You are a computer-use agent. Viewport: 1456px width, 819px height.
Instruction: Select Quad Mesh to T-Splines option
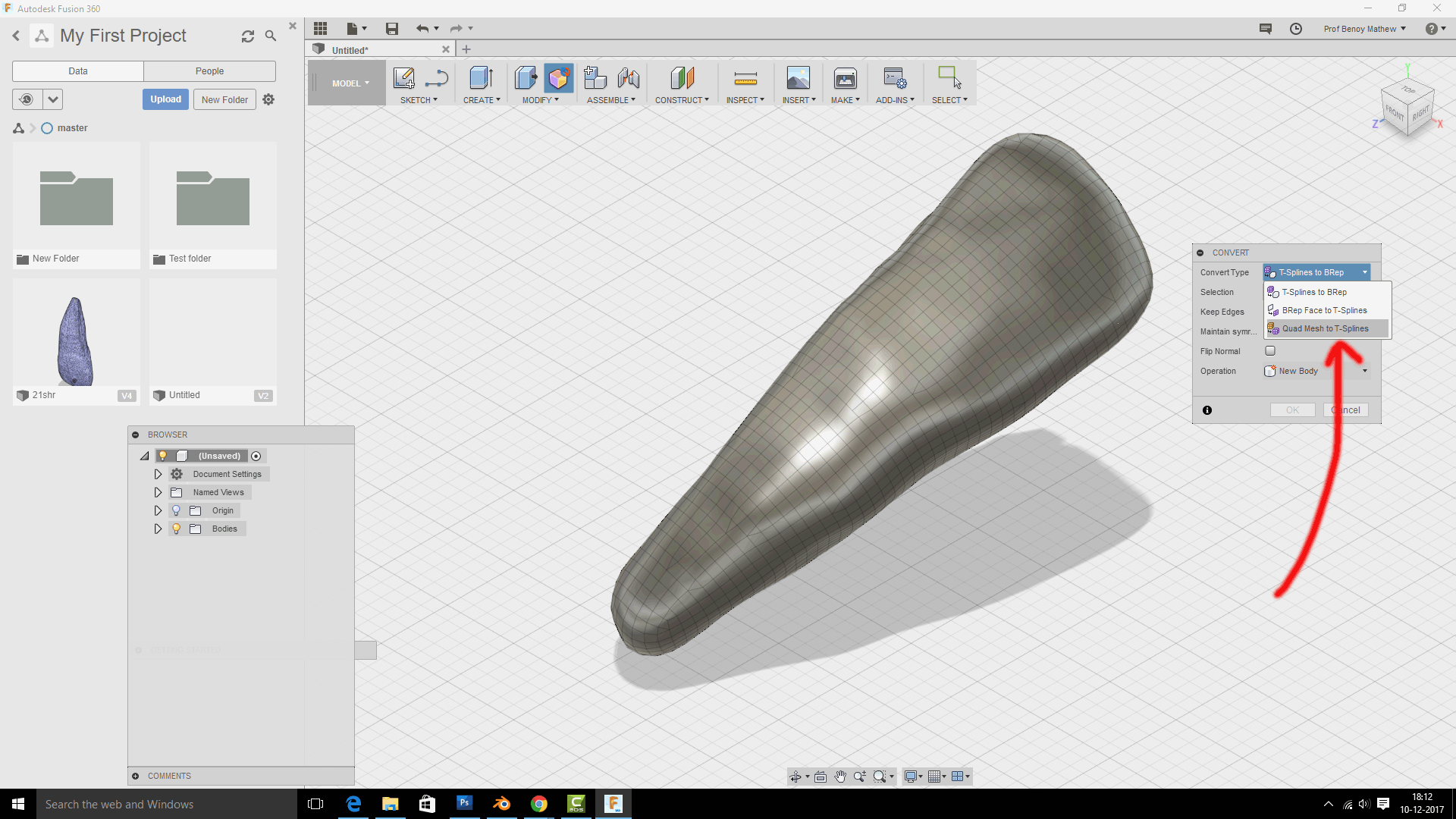tap(1325, 328)
